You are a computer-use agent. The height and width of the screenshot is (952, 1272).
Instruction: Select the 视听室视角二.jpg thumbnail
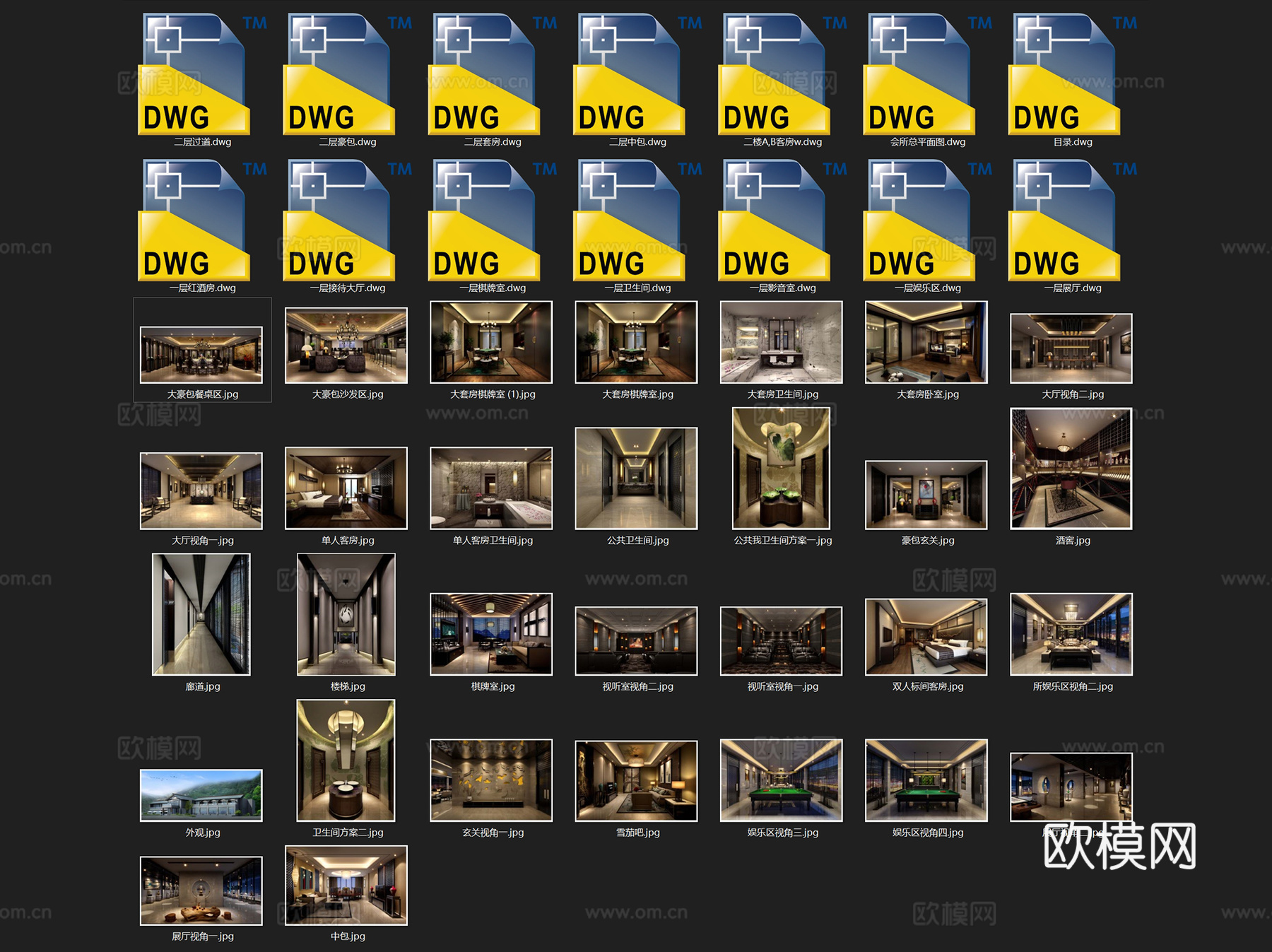[636, 641]
